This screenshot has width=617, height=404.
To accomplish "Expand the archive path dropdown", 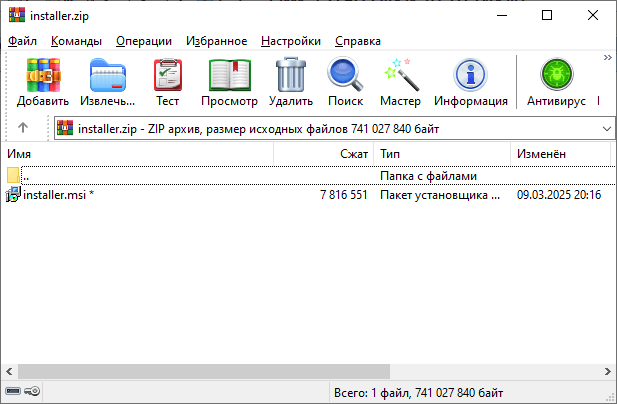I will click(607, 129).
